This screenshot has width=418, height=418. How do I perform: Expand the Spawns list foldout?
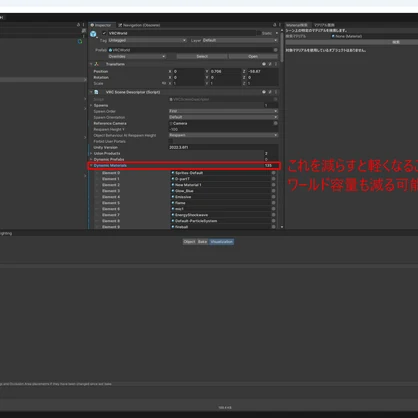click(x=91, y=105)
